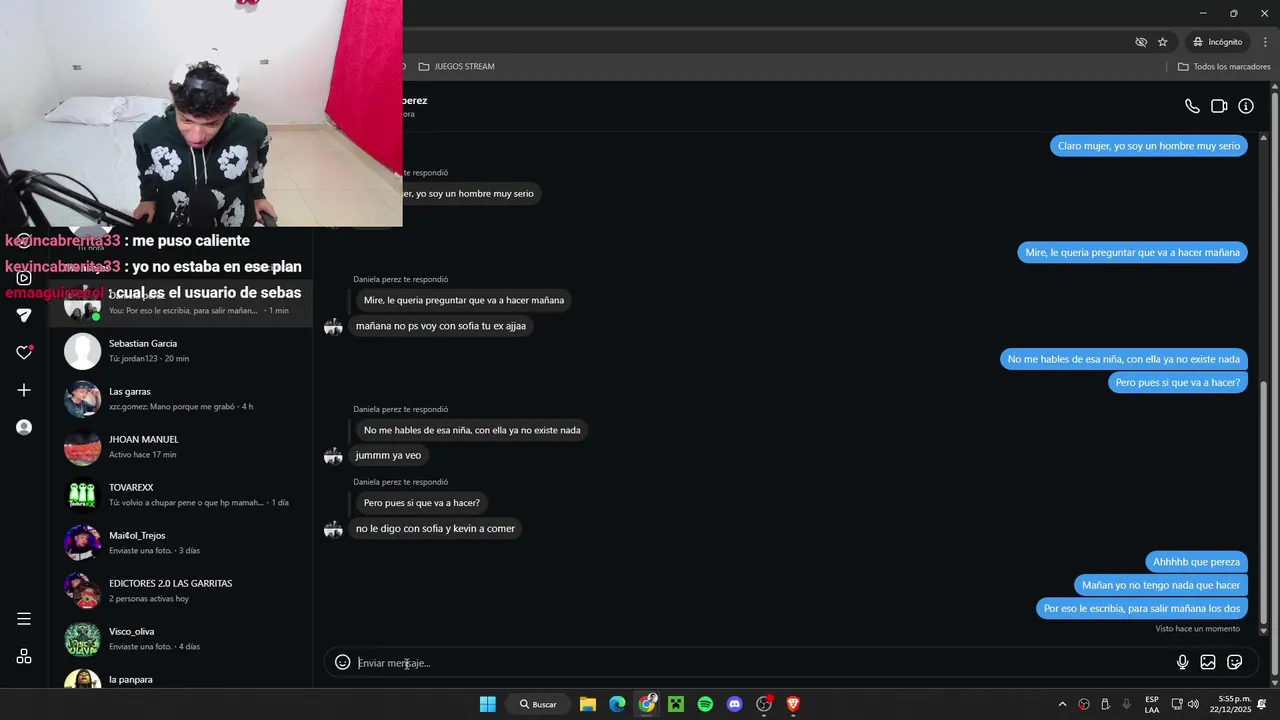The height and width of the screenshot is (720, 1280).
Task: Switch to Chrome in the taskbar
Action: point(647,704)
